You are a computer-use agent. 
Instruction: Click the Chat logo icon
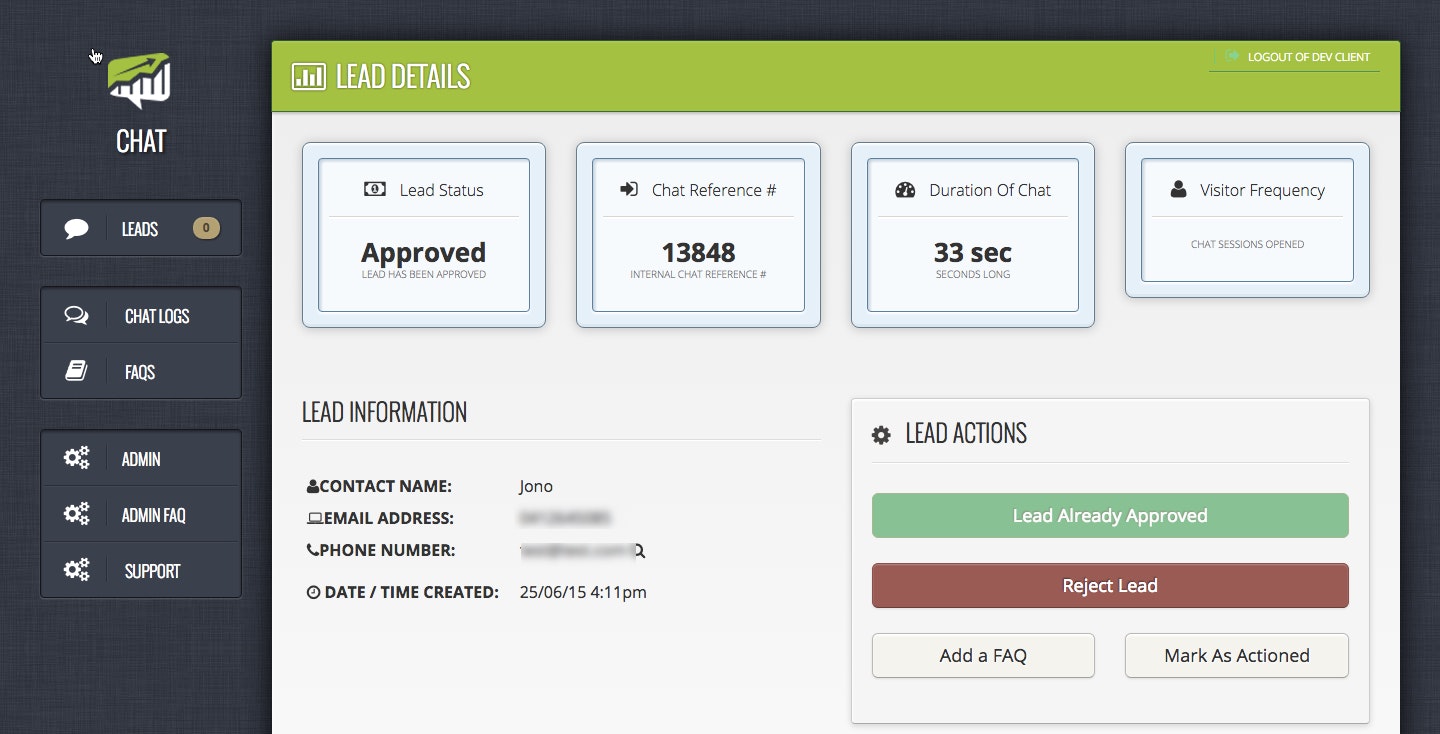140,81
